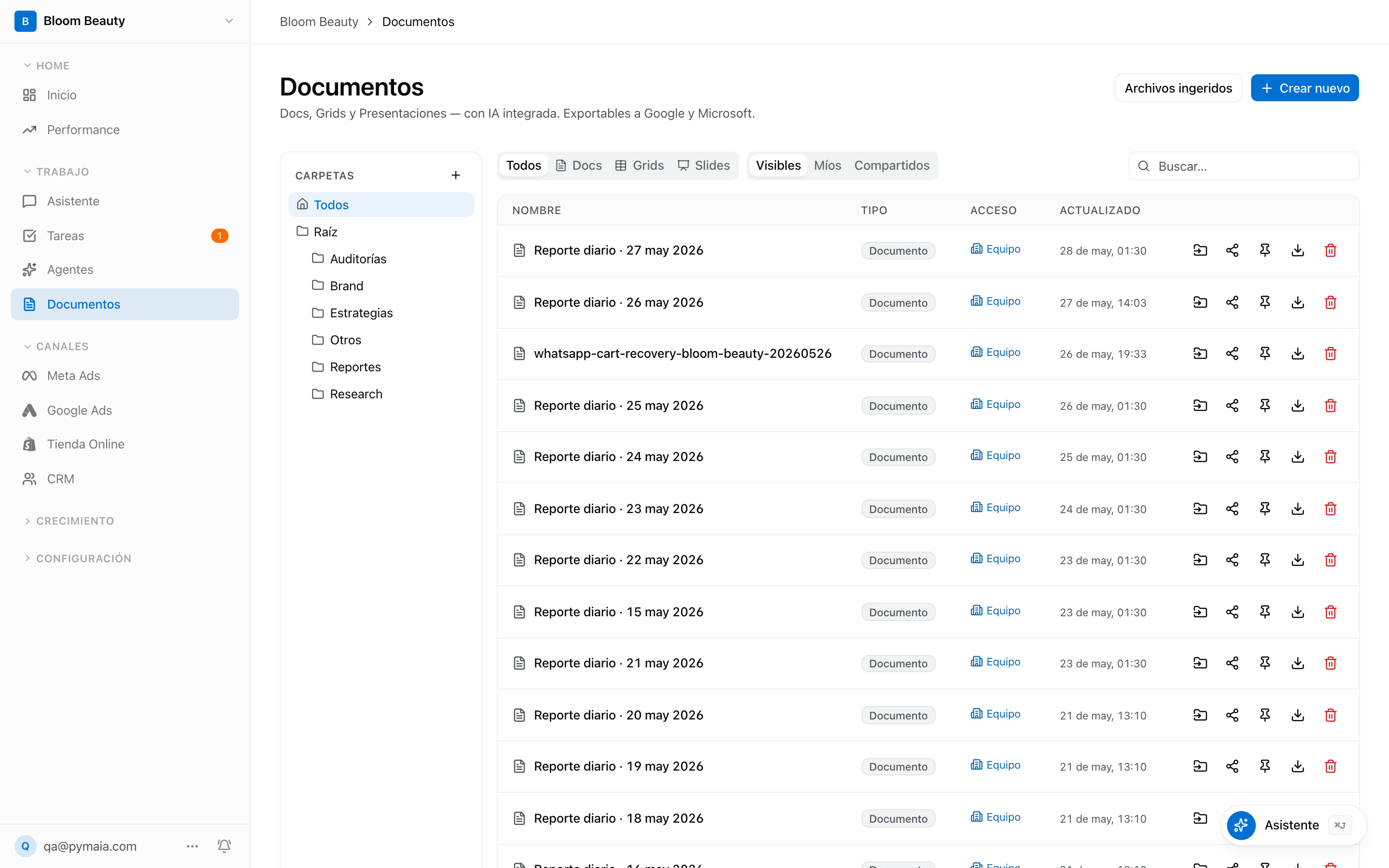Collapse the TRABAJO sidebar section
1389x868 pixels.
[56, 172]
